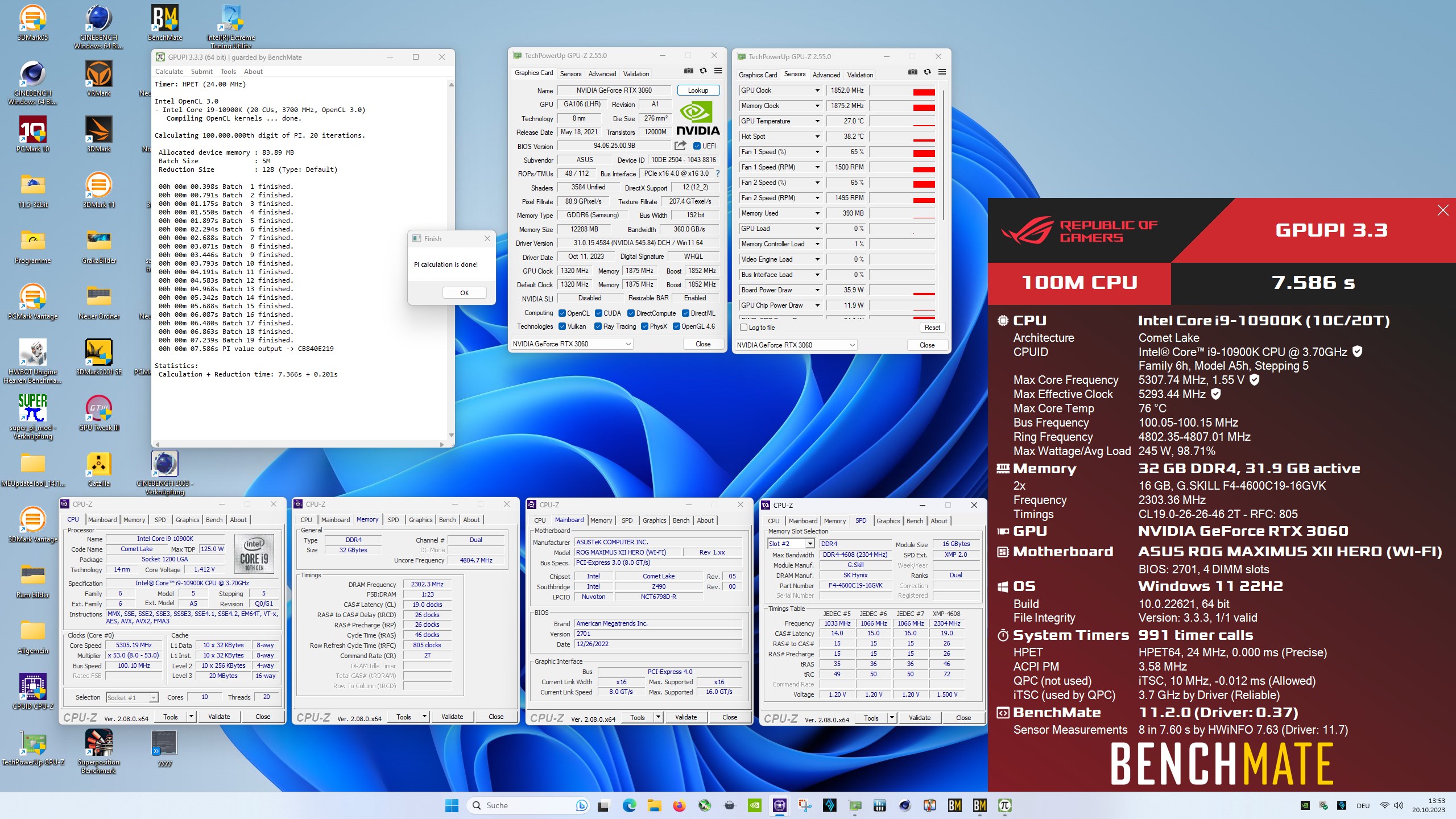Open the Slot #2 dropdown in CPU-Z SPD
The width and height of the screenshot is (1456, 819).
(791, 544)
